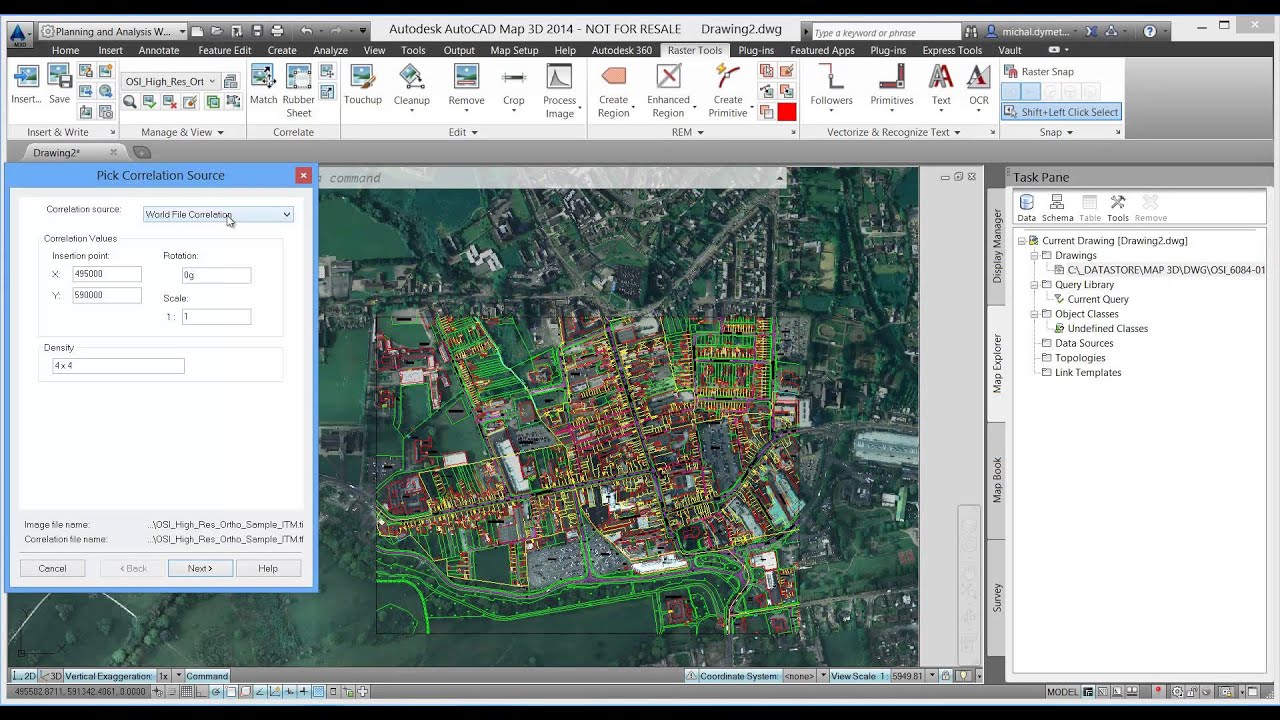Click the Help question mark icon
The height and width of the screenshot is (720, 1280).
click(1150, 31)
